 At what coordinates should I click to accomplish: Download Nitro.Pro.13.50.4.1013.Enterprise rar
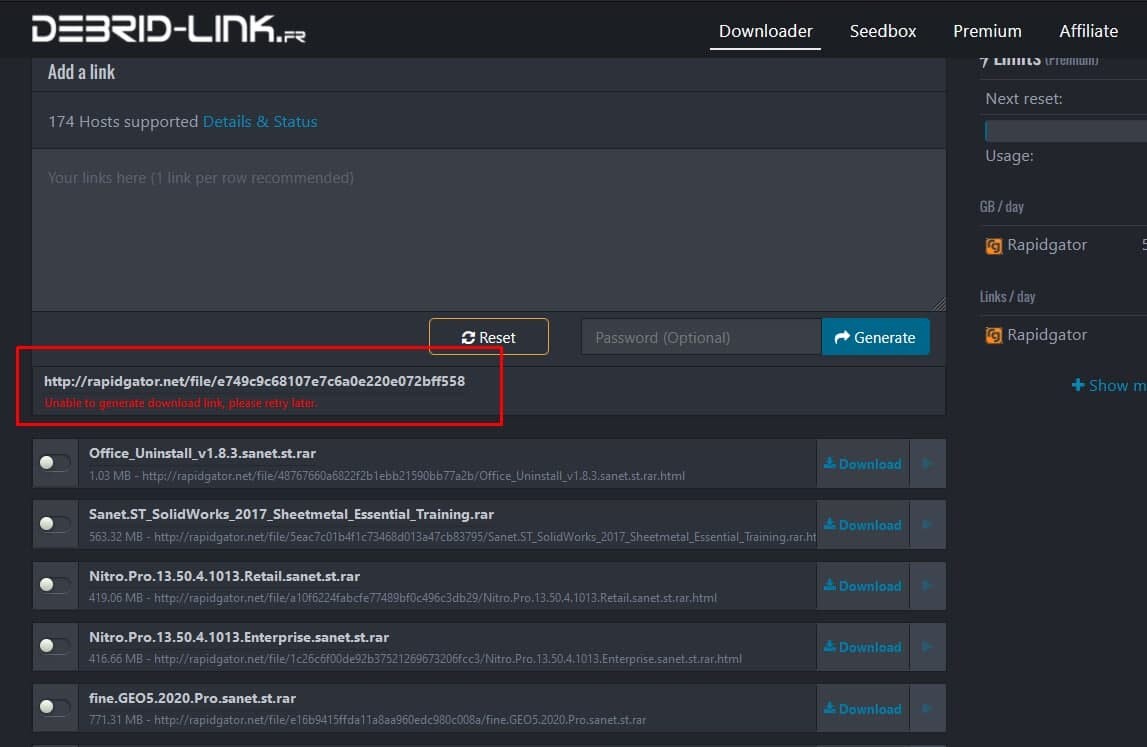click(x=862, y=647)
